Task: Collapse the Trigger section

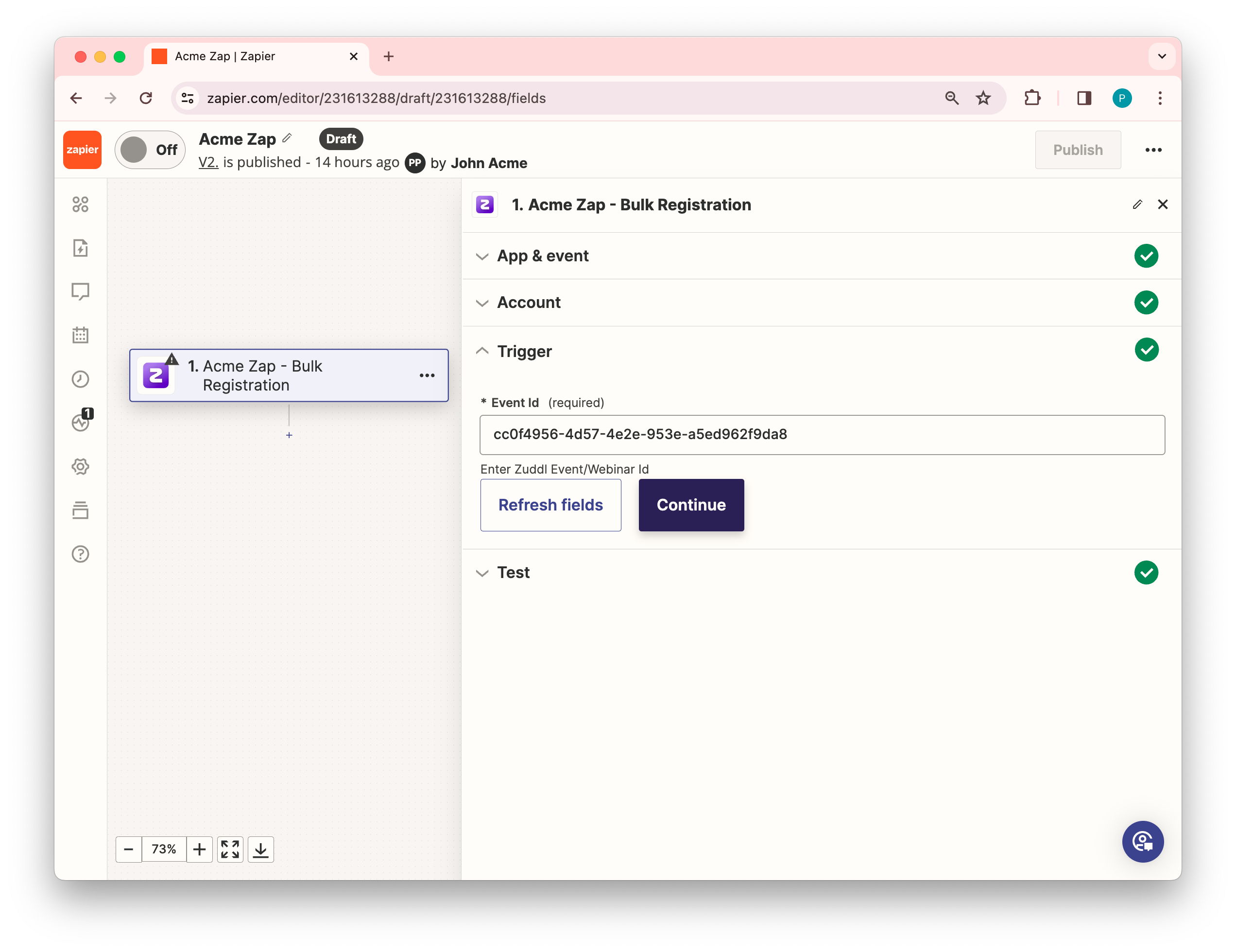Action: click(x=524, y=351)
